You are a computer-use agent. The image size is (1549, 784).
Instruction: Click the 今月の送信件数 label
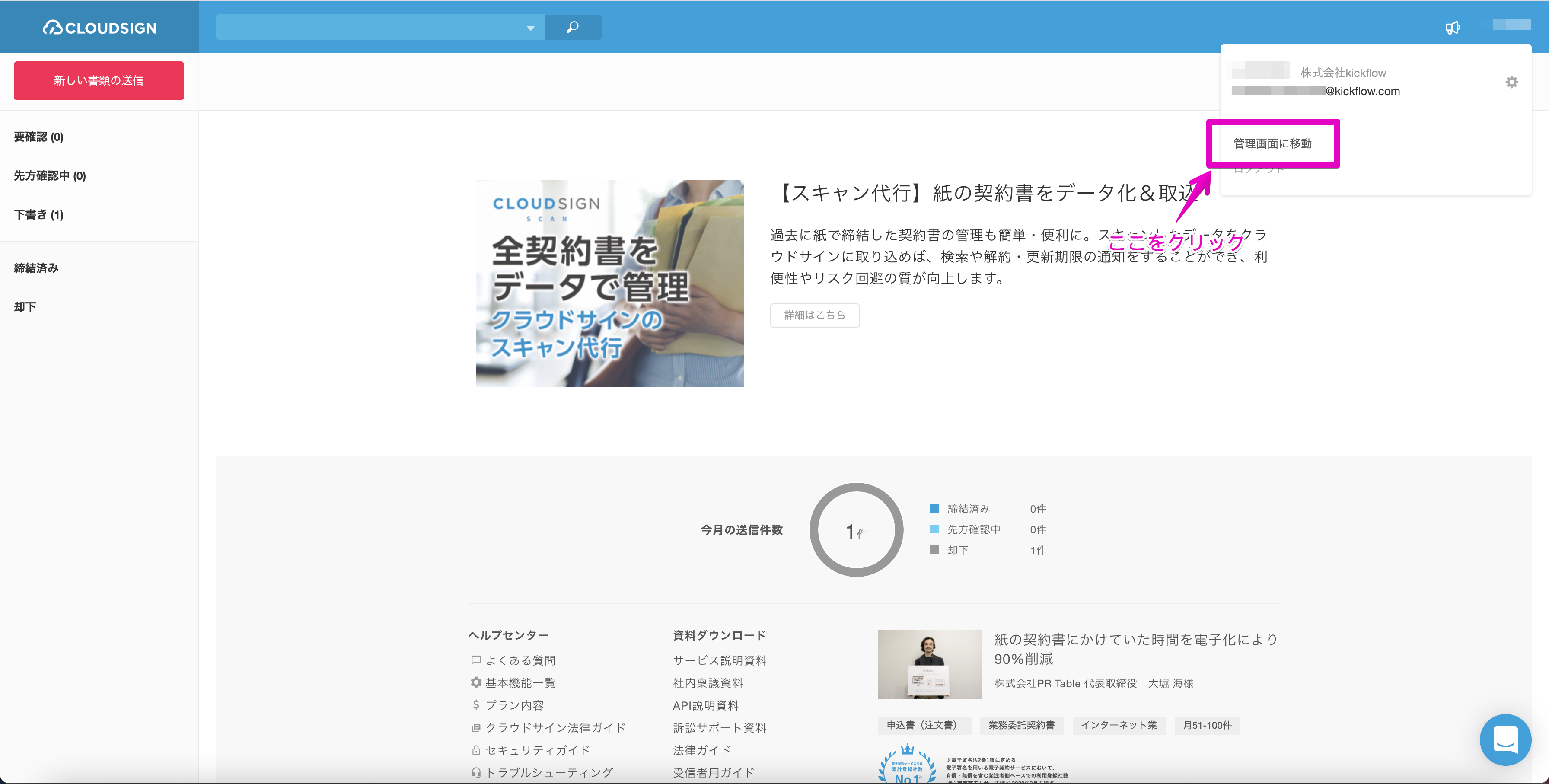point(741,530)
